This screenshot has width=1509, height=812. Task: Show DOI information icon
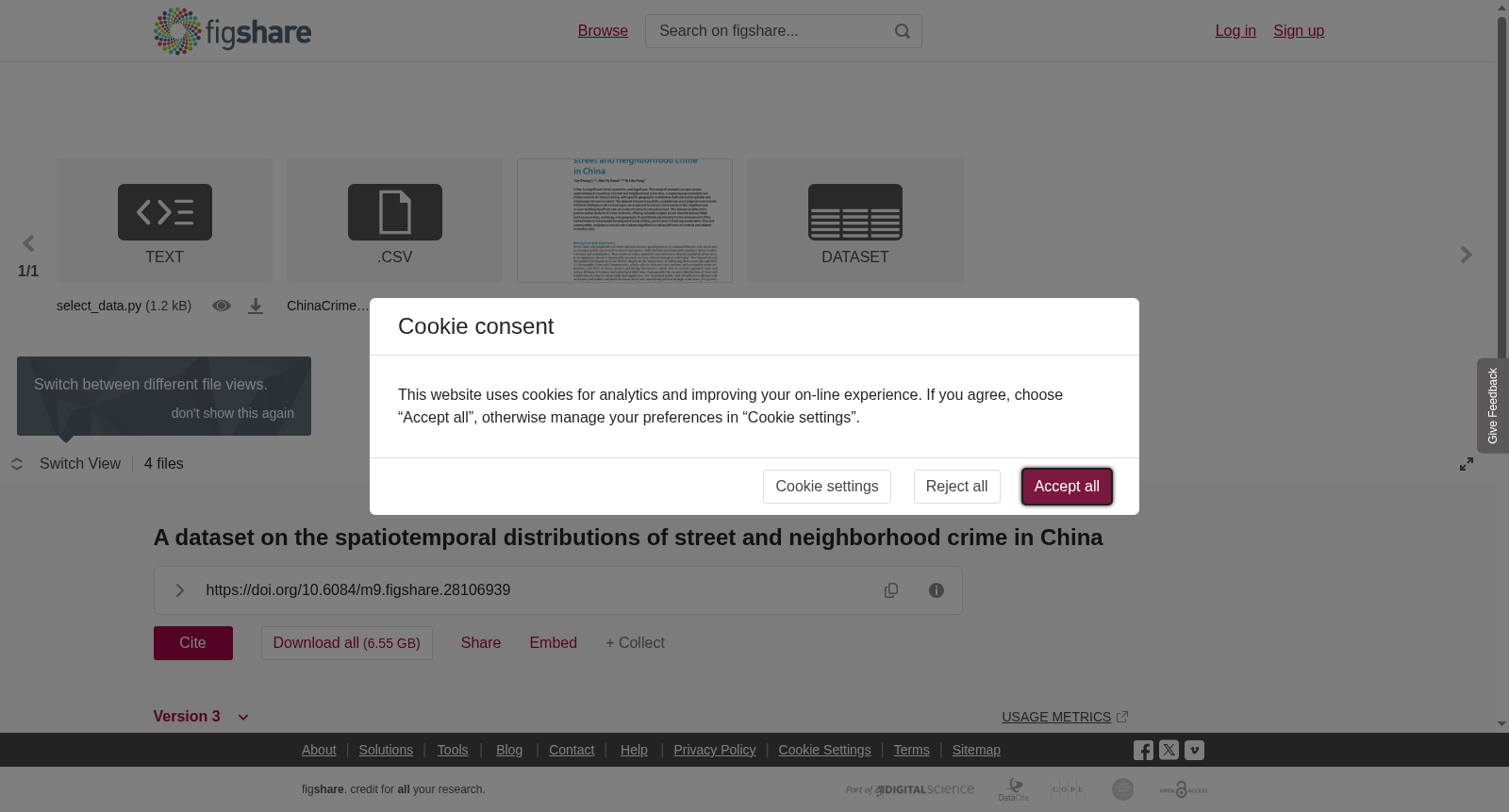(937, 590)
